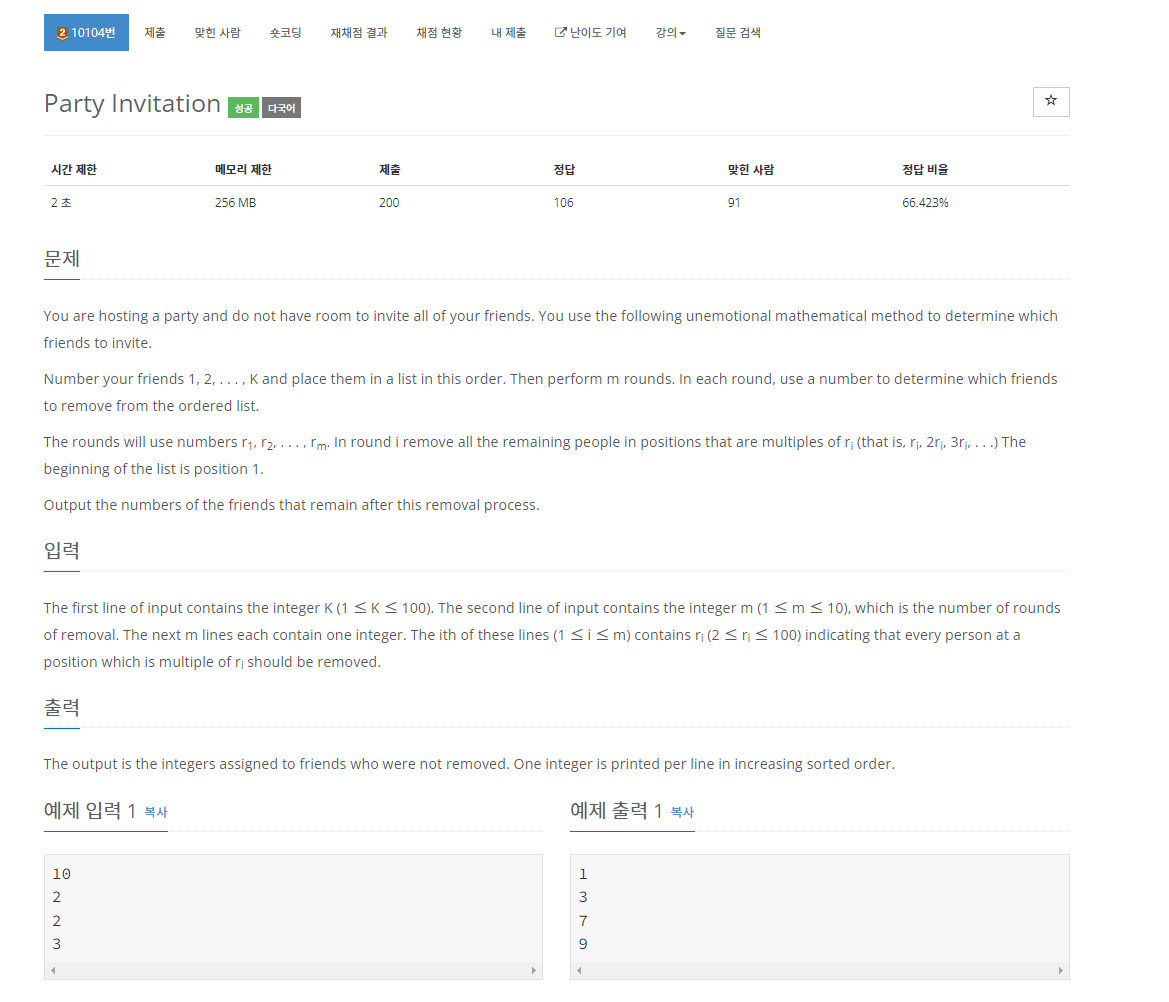Click right arrow of example output scrollbar
1169x1002 pixels.
[x=1060, y=971]
